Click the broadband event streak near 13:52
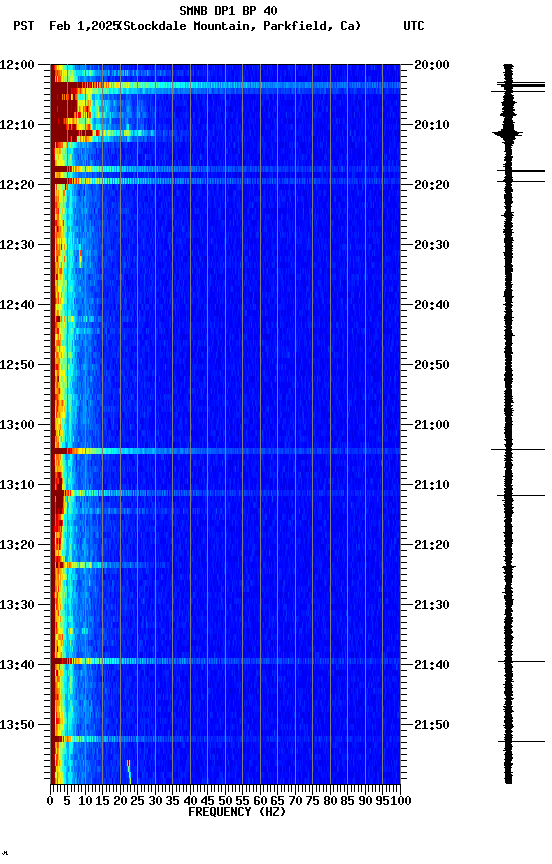The height and width of the screenshot is (864, 552). point(225,739)
